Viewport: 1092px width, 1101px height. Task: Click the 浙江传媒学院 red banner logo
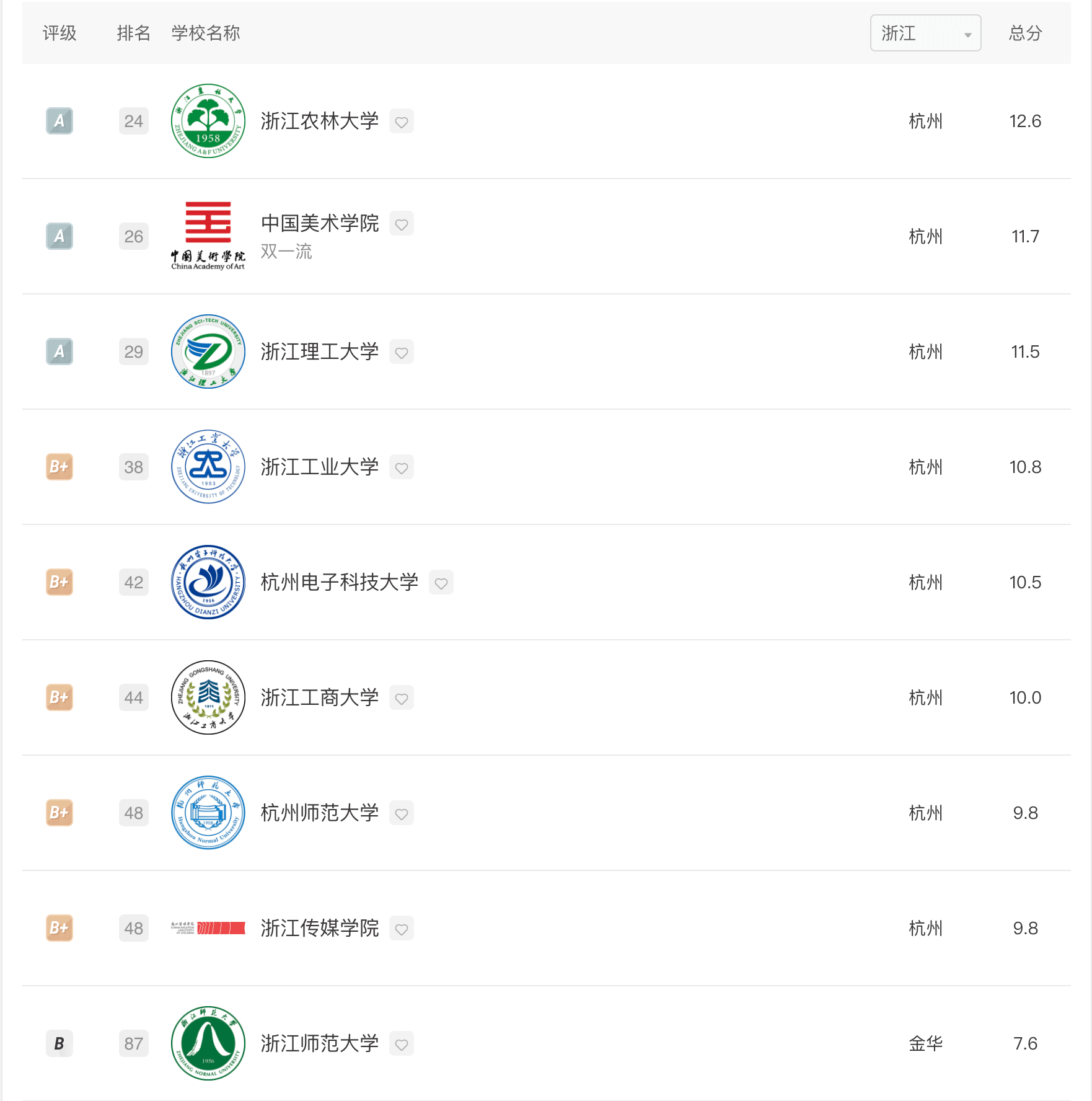coord(208,928)
